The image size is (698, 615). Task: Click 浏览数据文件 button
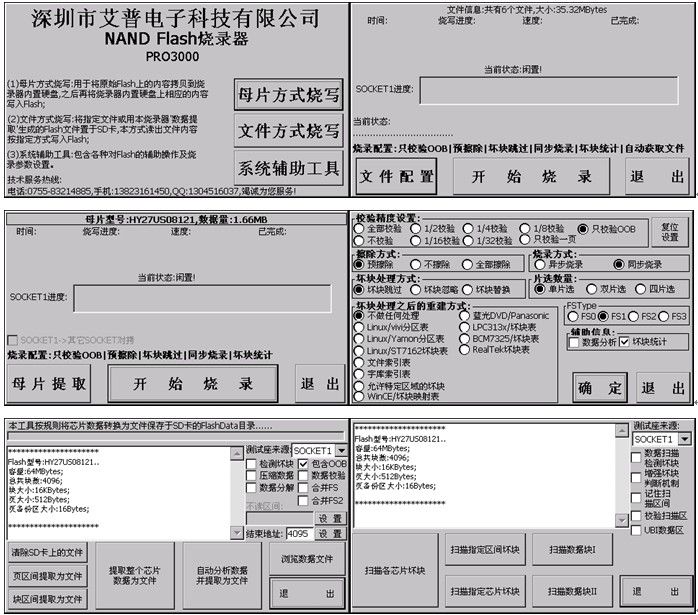307,559
